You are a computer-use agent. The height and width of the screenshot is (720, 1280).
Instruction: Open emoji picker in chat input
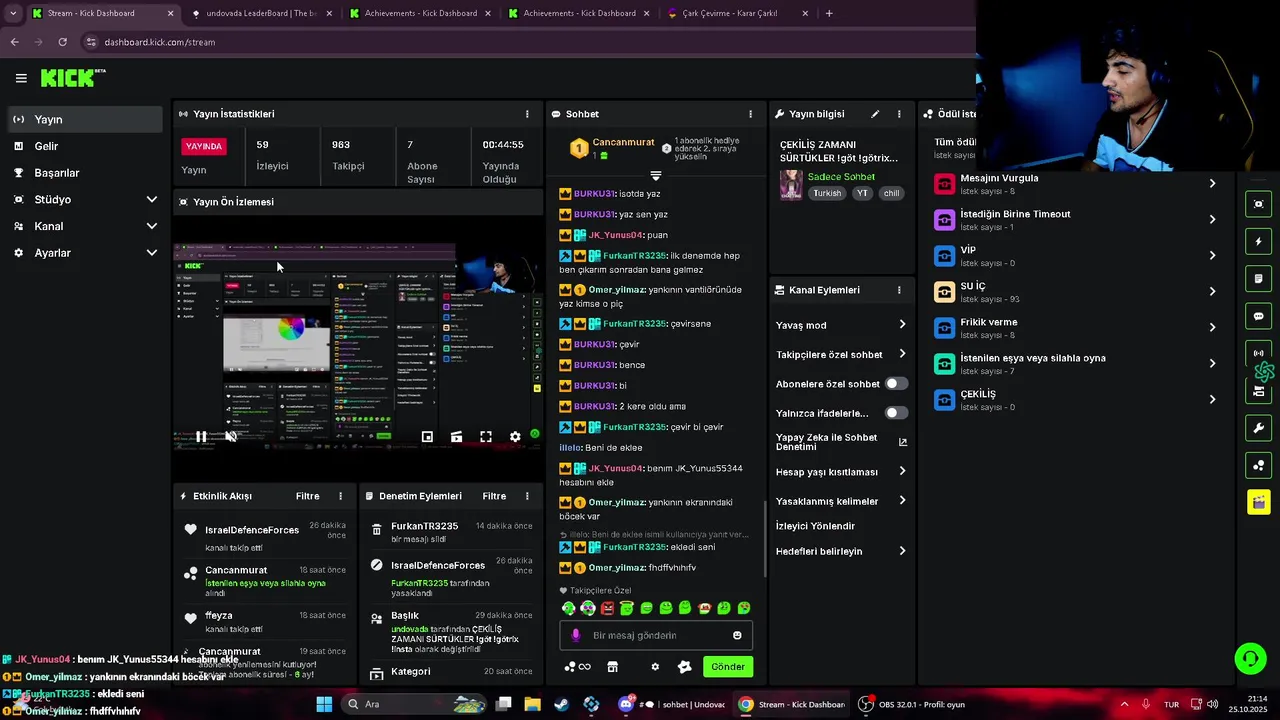pyautogui.click(x=738, y=635)
